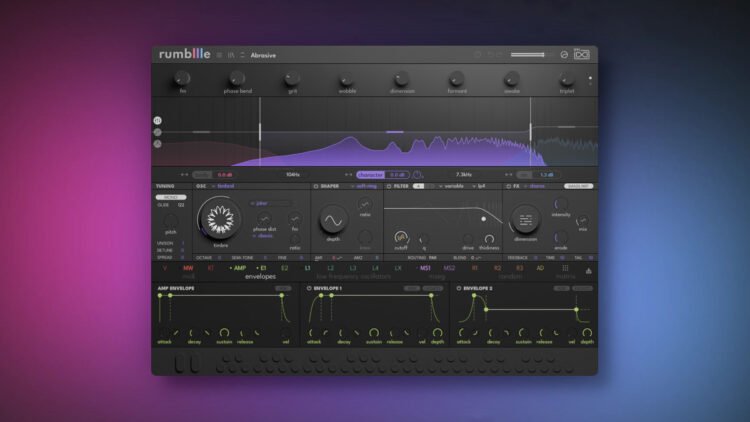750x422 pixels.
Task: Open the modulation matrix grid icon
Action: (x=565, y=268)
